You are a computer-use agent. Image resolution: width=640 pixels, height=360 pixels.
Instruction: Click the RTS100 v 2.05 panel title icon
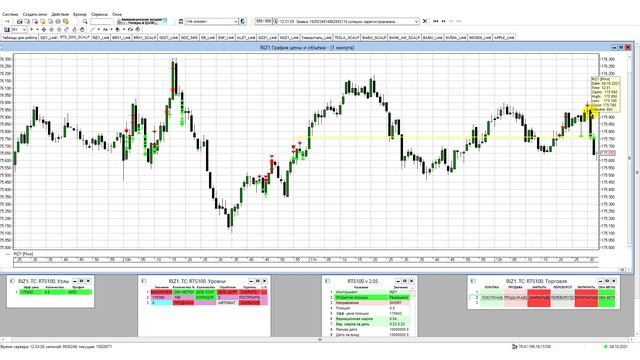tap(327, 281)
